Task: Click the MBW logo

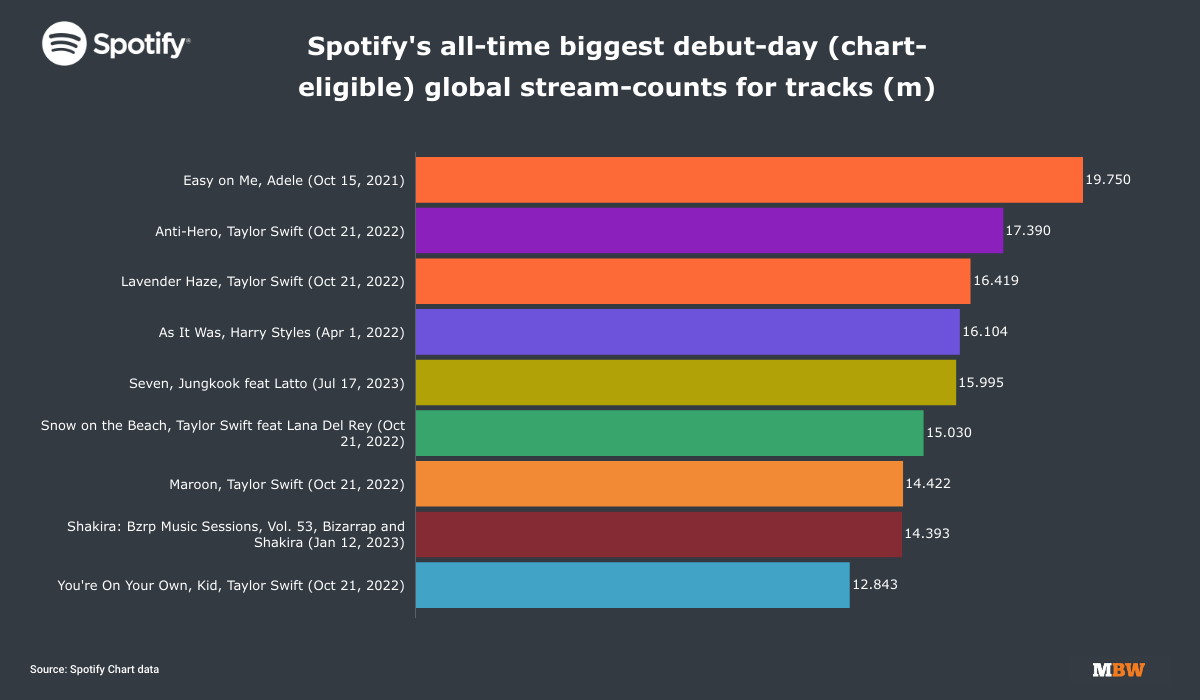Action: [x=1118, y=670]
